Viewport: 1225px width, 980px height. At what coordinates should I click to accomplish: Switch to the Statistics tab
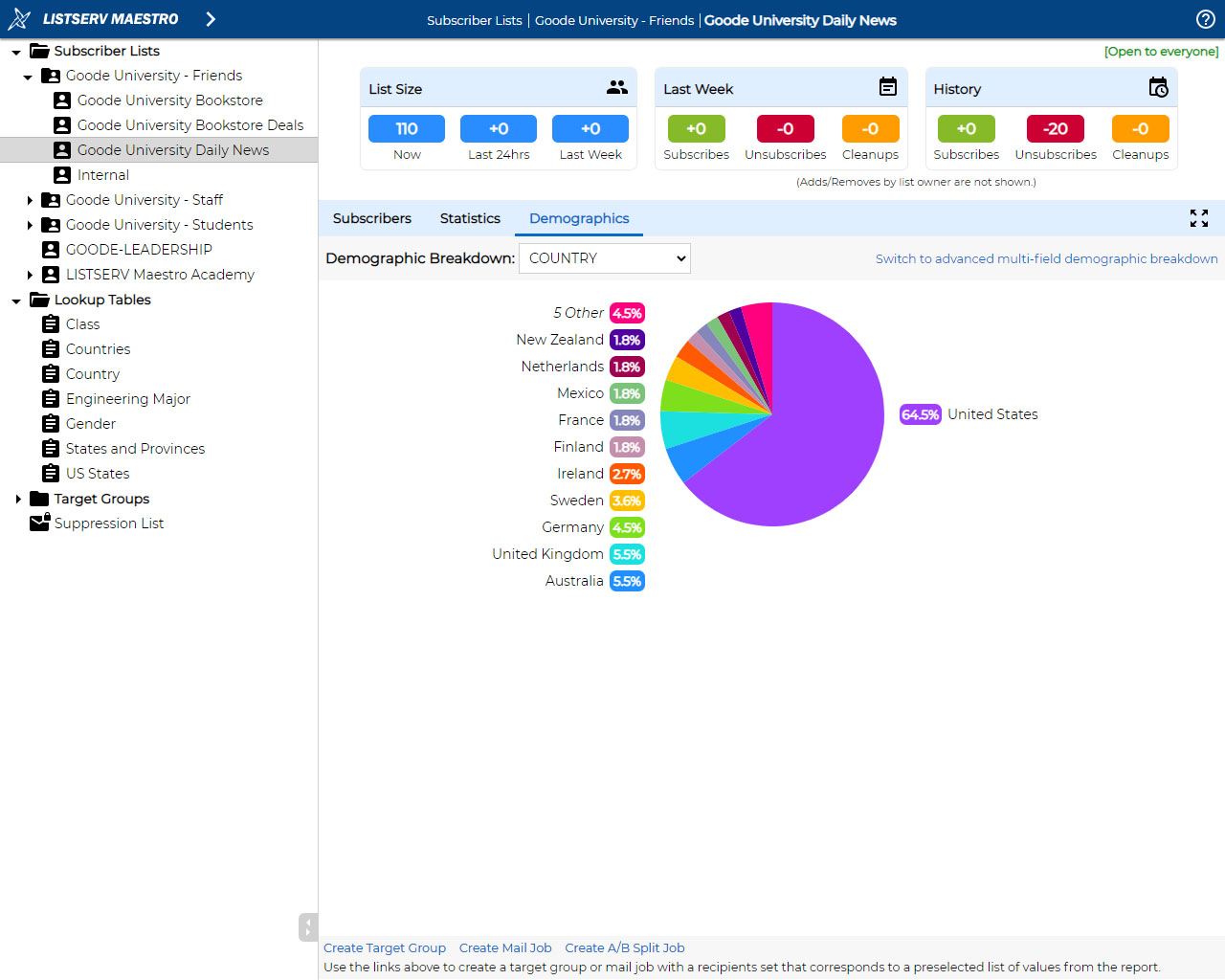(x=470, y=218)
